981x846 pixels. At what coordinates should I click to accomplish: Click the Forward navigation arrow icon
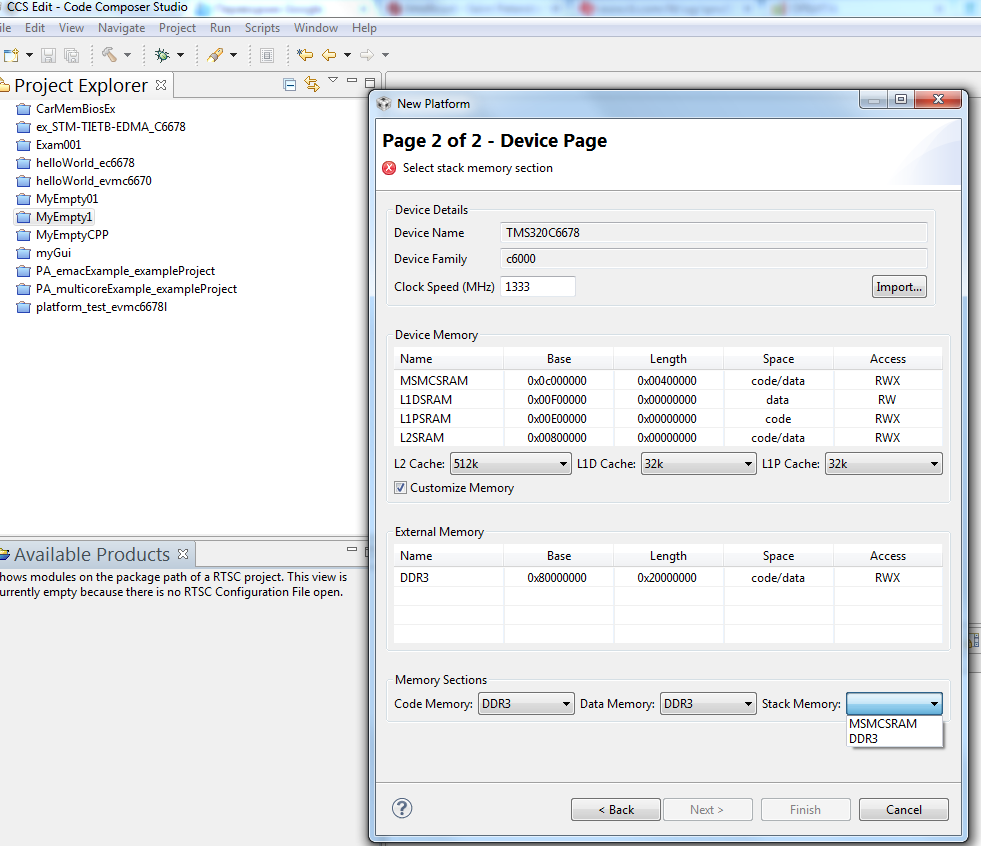(x=367, y=55)
